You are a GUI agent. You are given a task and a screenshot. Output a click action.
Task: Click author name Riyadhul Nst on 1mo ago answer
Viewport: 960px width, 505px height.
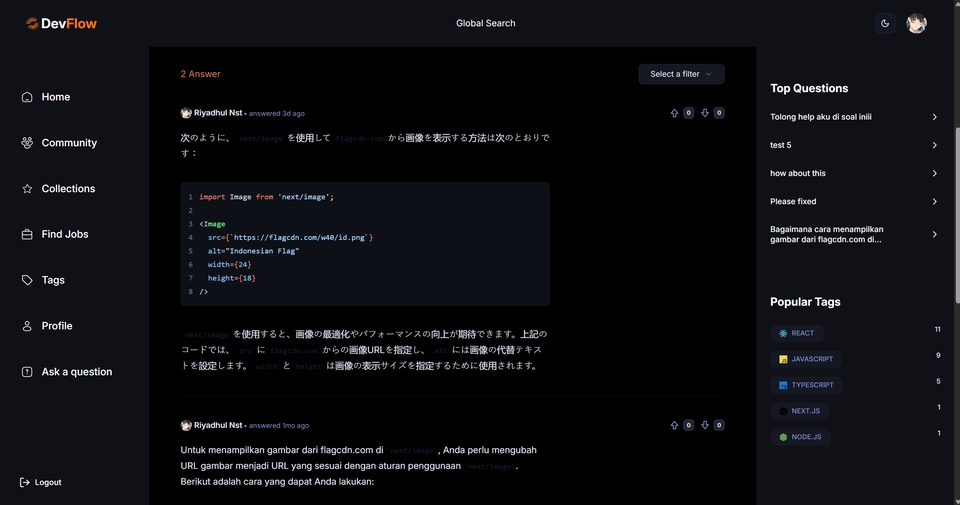[x=218, y=425]
